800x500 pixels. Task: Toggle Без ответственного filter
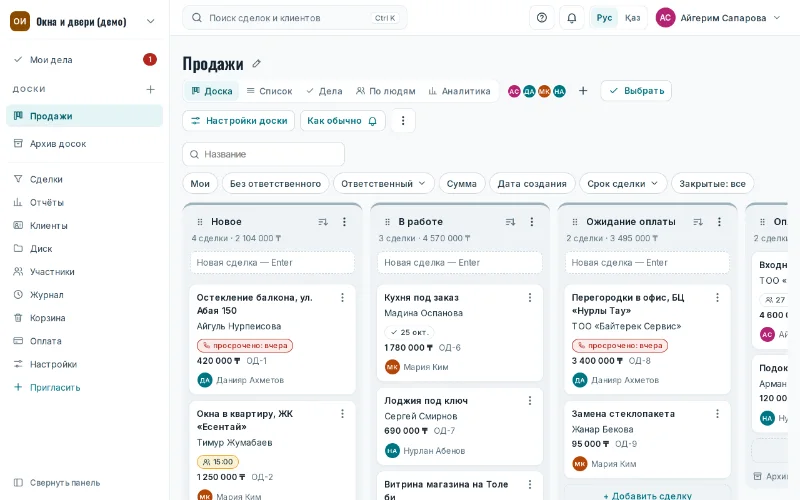276,184
